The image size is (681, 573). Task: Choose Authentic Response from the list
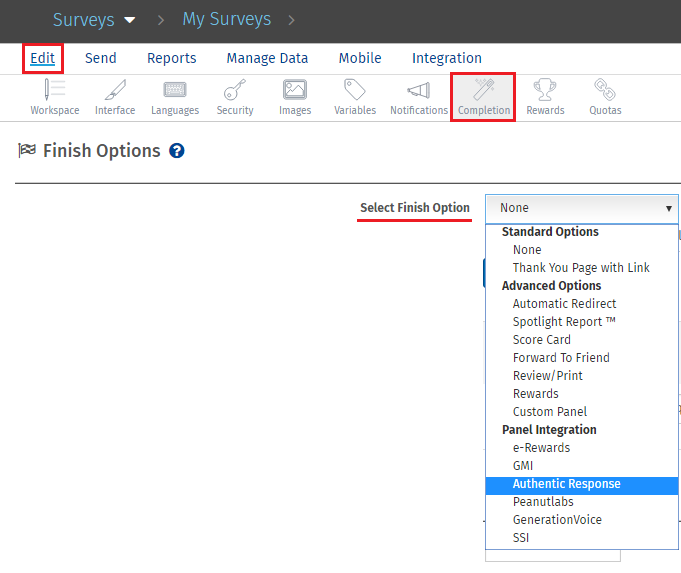(566, 484)
